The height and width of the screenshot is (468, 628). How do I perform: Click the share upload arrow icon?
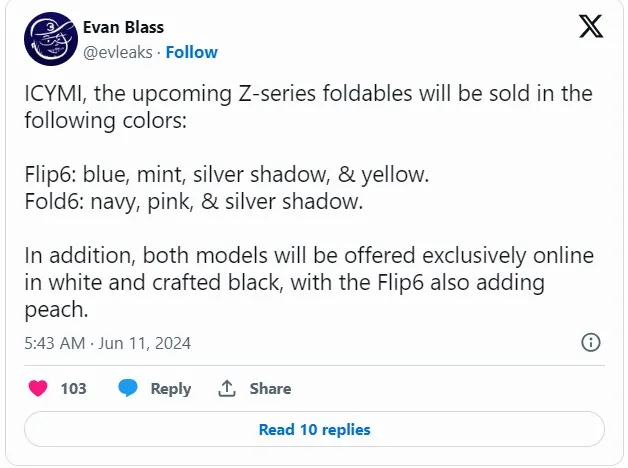227,388
